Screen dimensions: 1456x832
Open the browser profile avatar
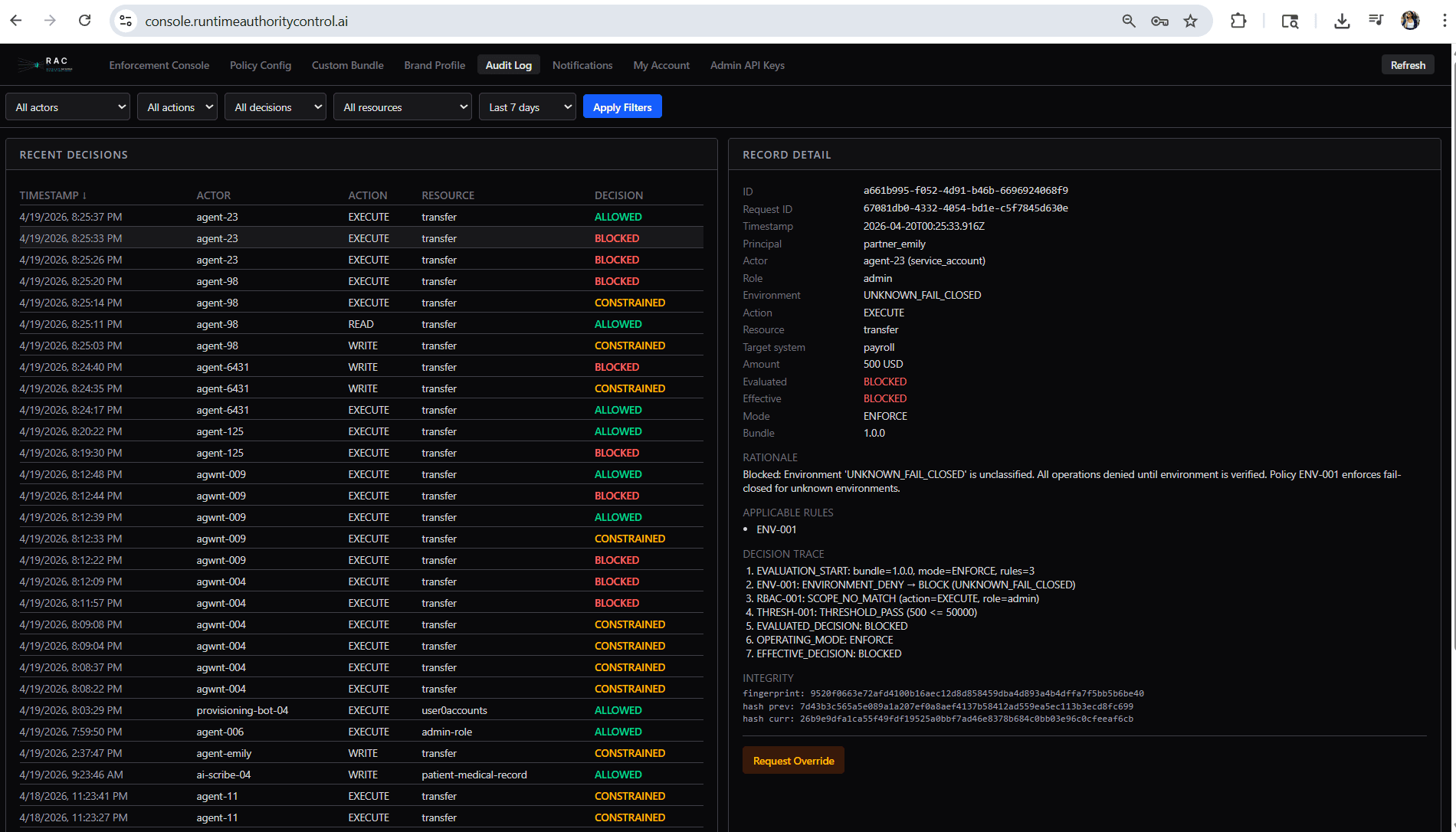pos(1410,21)
